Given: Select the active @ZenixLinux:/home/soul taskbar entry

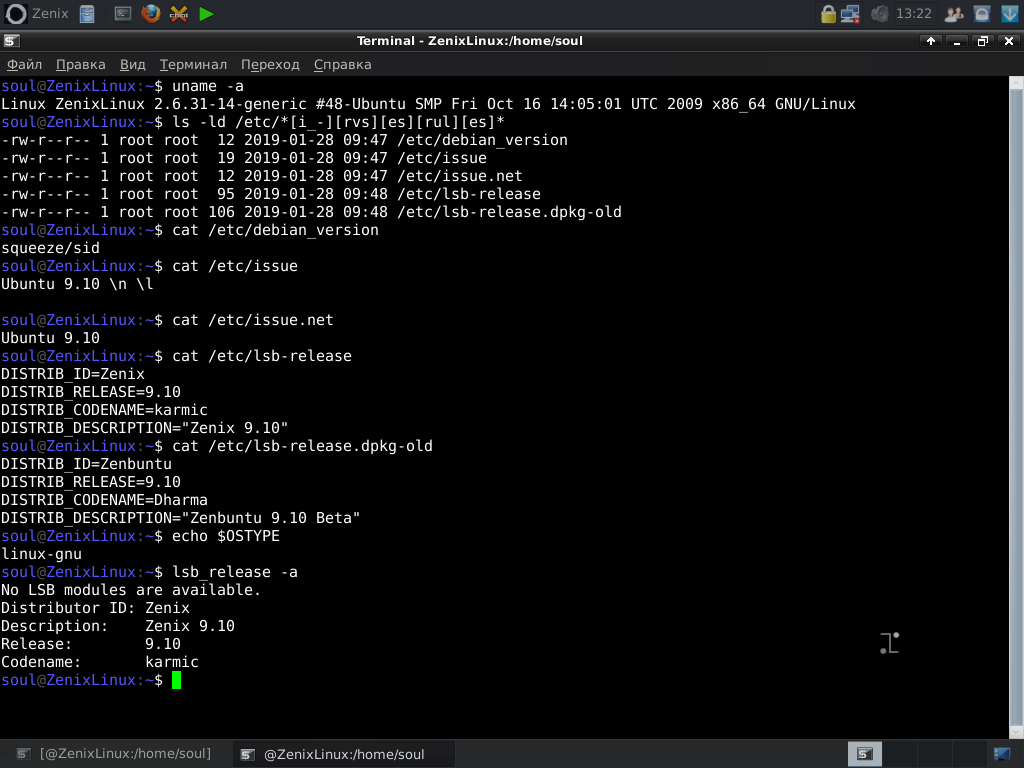Looking at the screenshot, I should (x=344, y=754).
